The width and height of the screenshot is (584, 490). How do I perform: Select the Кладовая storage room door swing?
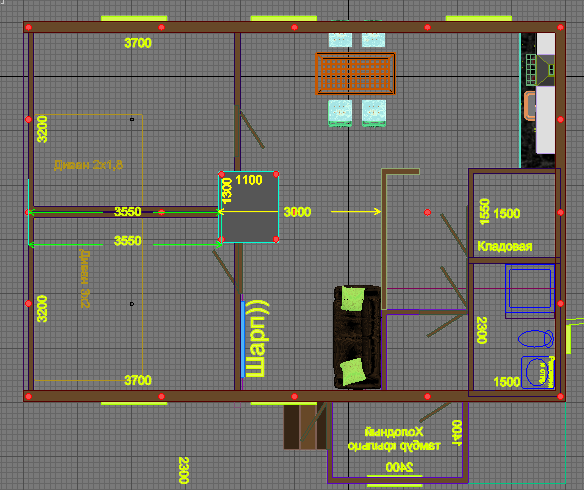pos(454,235)
